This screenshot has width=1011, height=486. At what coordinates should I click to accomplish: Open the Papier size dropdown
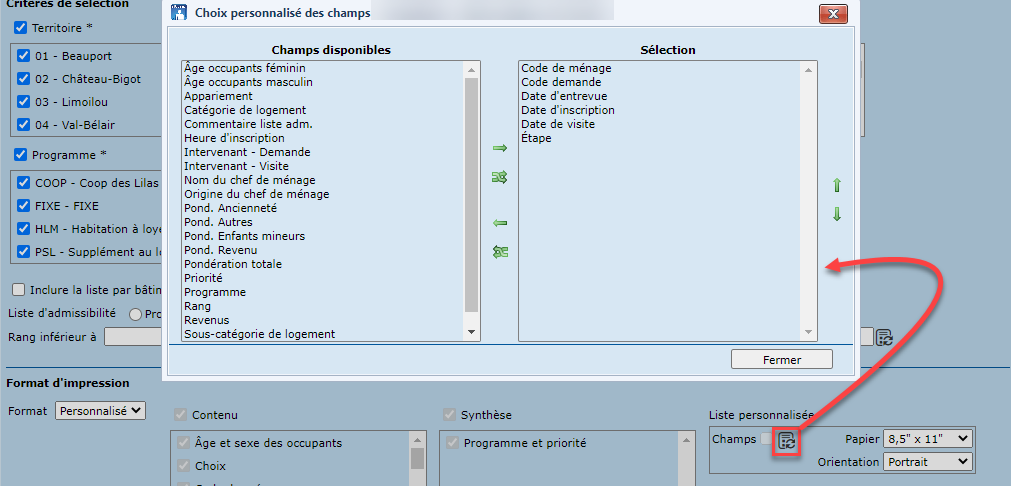(x=927, y=438)
